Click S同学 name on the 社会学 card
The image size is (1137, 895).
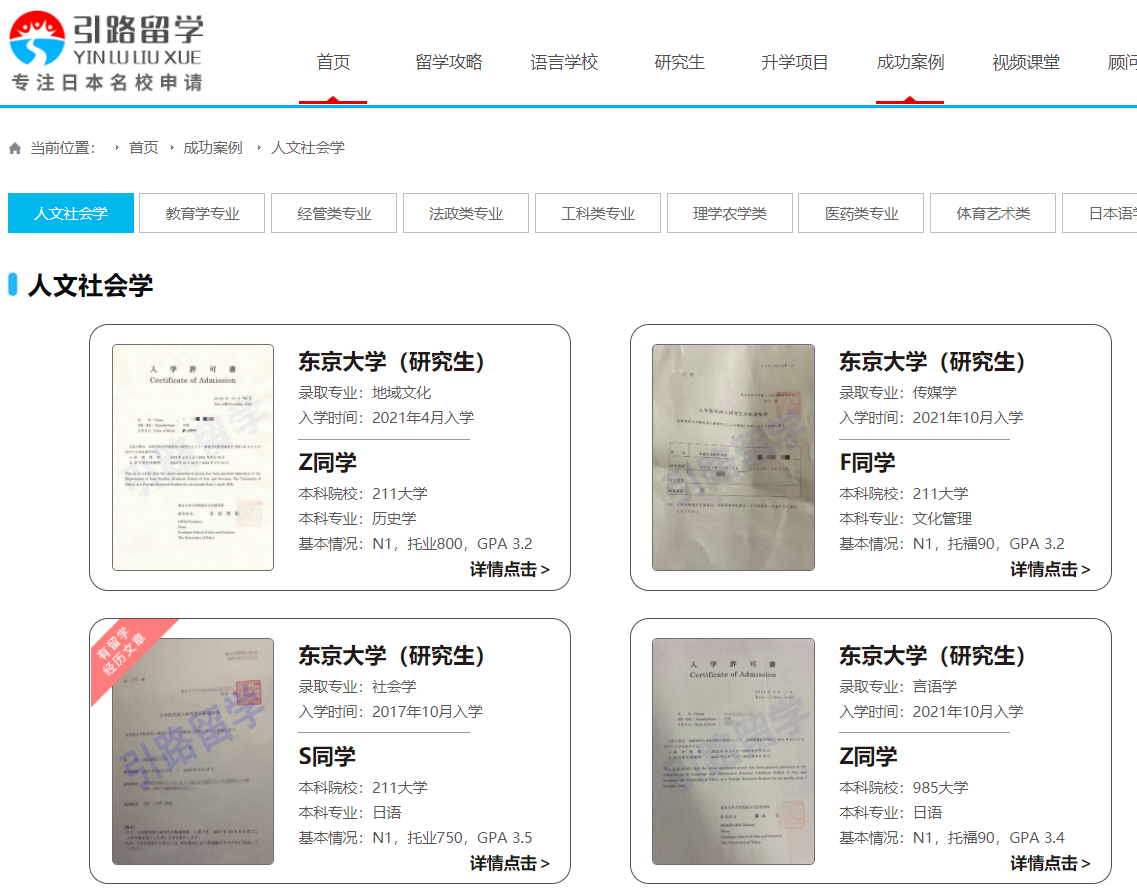pyautogui.click(x=327, y=756)
